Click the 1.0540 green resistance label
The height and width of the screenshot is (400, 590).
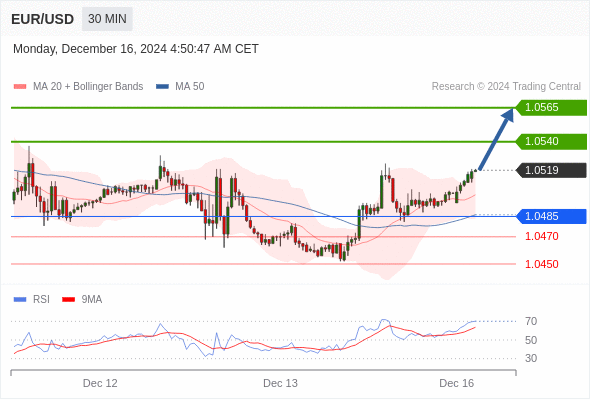551,141
